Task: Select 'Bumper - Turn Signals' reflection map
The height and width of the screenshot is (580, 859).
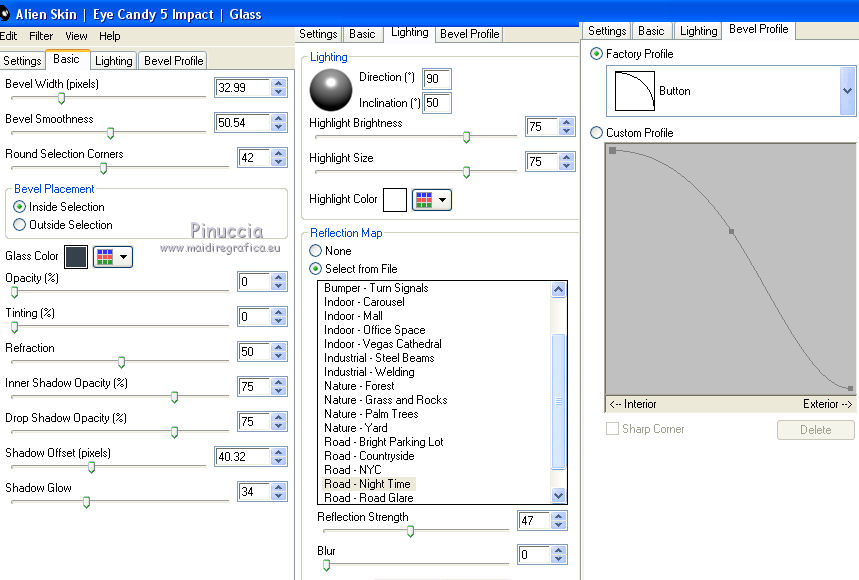Action: click(376, 288)
